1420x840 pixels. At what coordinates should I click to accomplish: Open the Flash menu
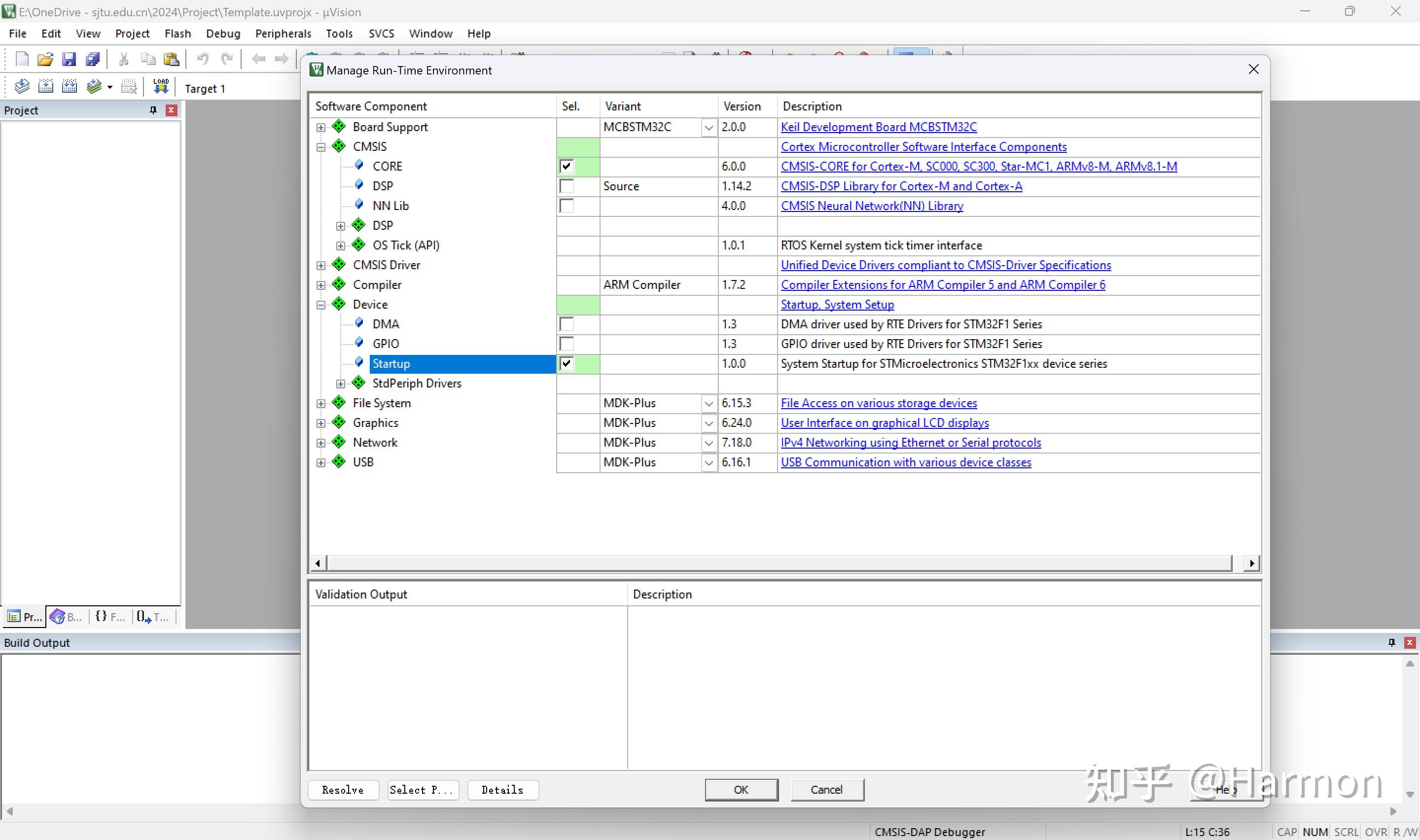point(177,34)
